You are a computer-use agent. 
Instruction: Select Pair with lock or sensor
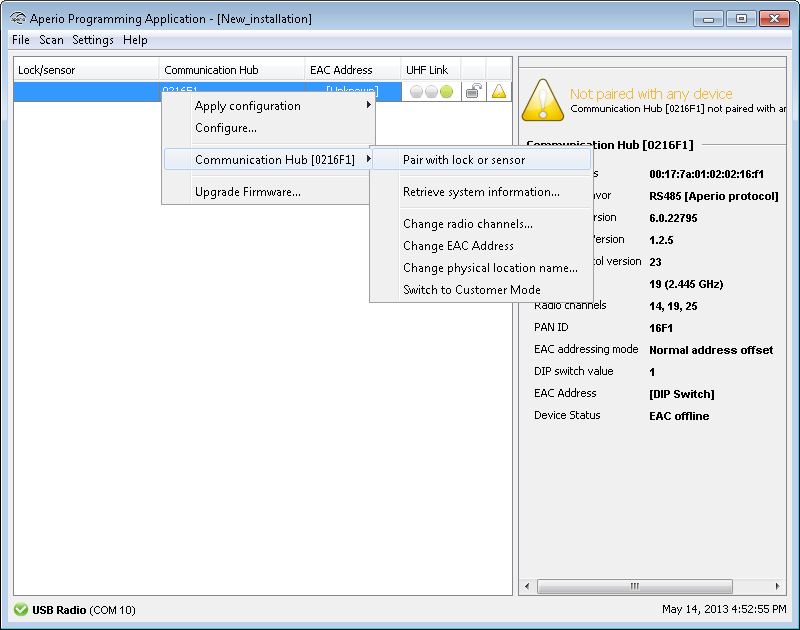(x=482, y=160)
